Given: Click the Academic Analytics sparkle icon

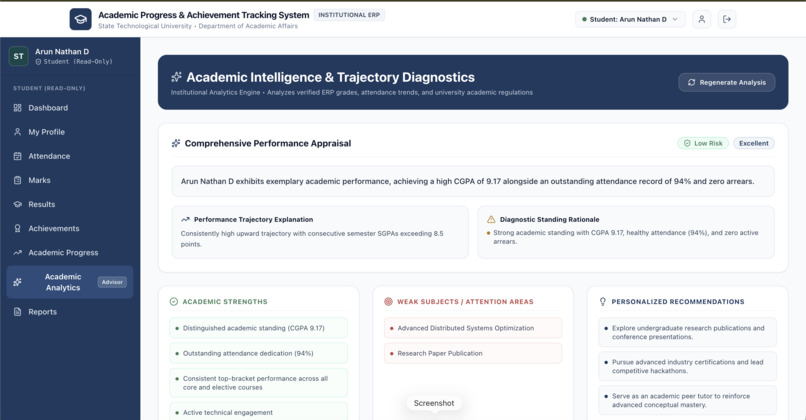Looking at the screenshot, I should click(x=17, y=282).
